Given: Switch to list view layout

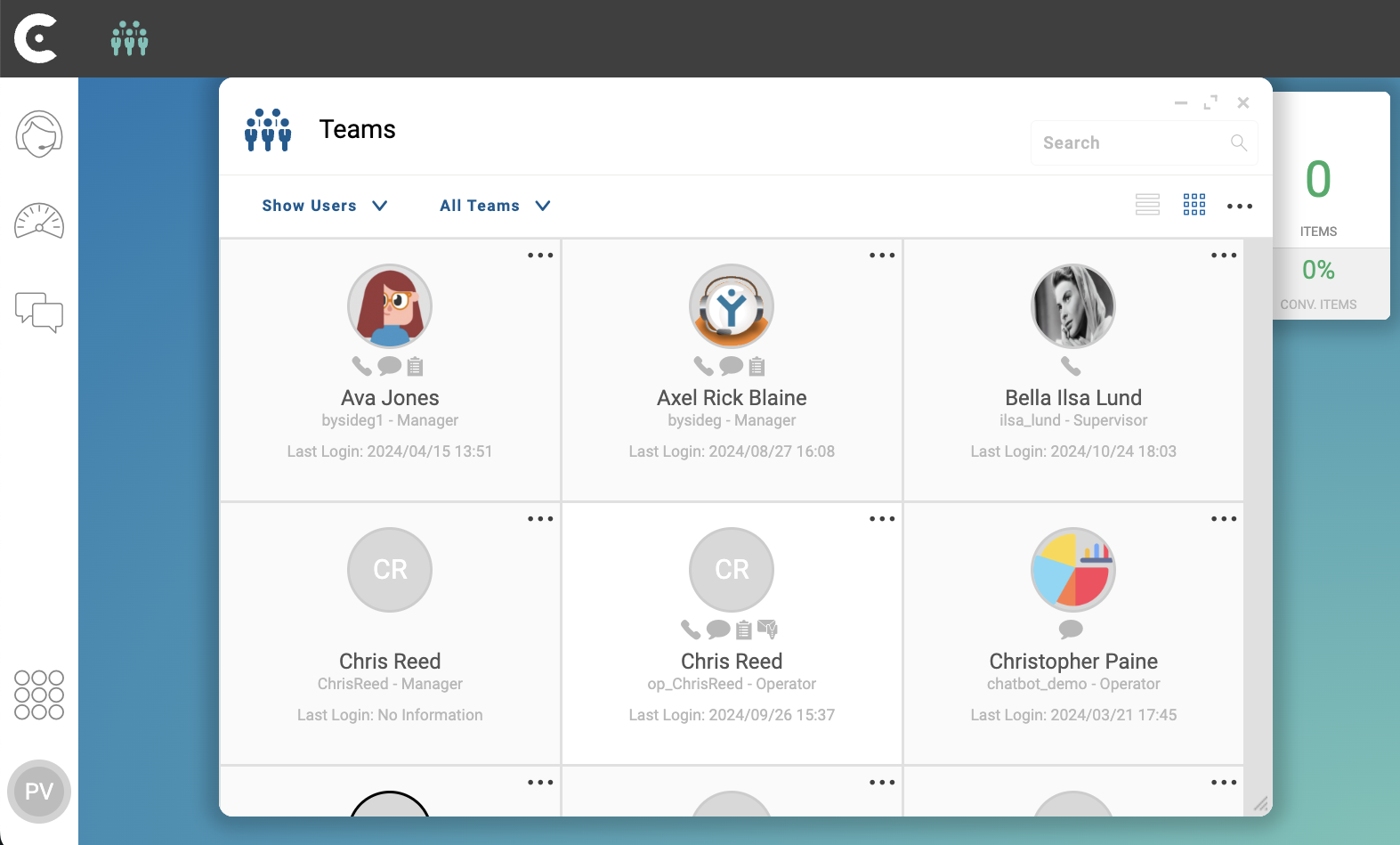Looking at the screenshot, I should coord(1148,206).
